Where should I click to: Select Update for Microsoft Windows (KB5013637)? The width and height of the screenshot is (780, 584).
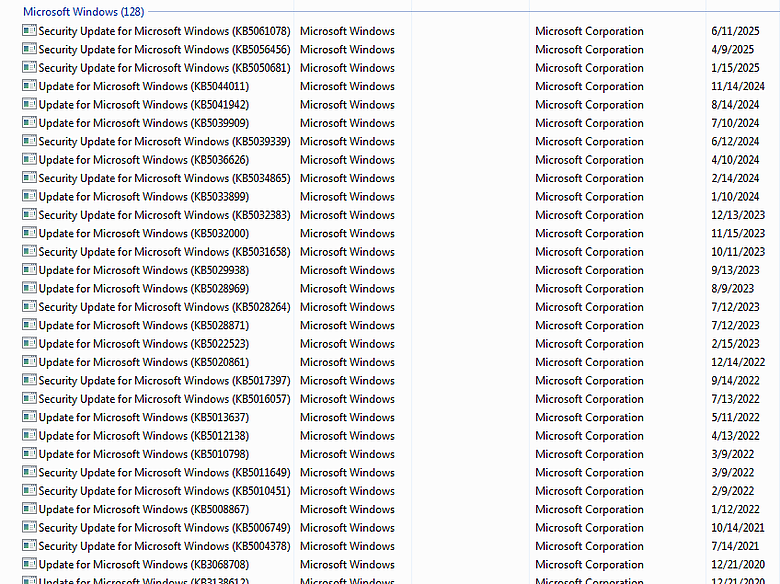144,417
